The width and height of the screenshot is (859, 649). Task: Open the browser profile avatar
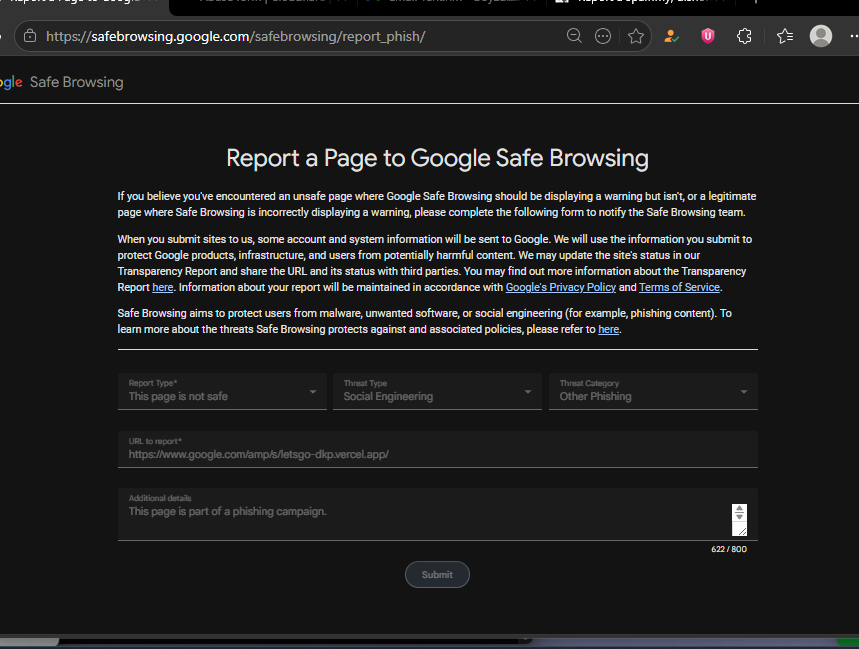coord(821,36)
